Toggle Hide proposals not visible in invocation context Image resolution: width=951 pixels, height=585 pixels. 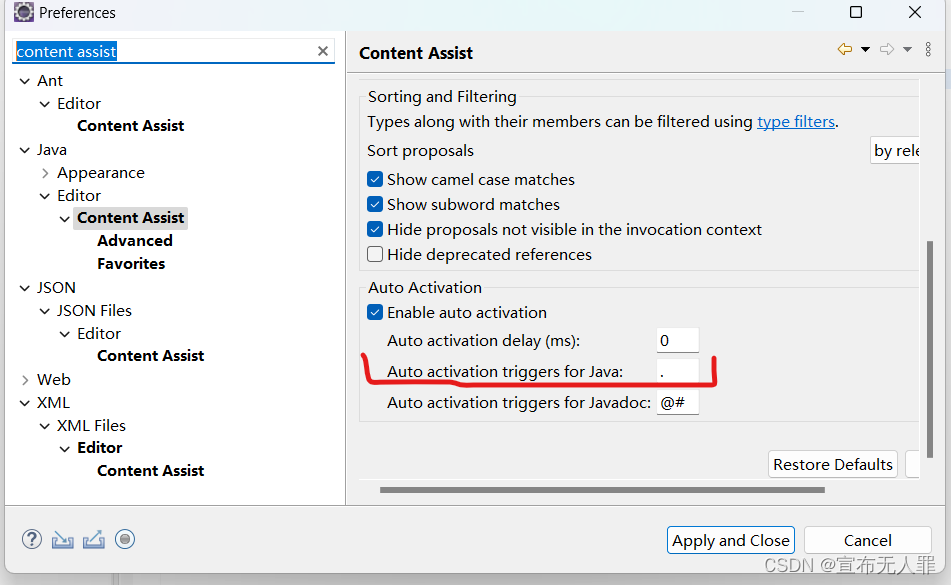click(x=375, y=229)
